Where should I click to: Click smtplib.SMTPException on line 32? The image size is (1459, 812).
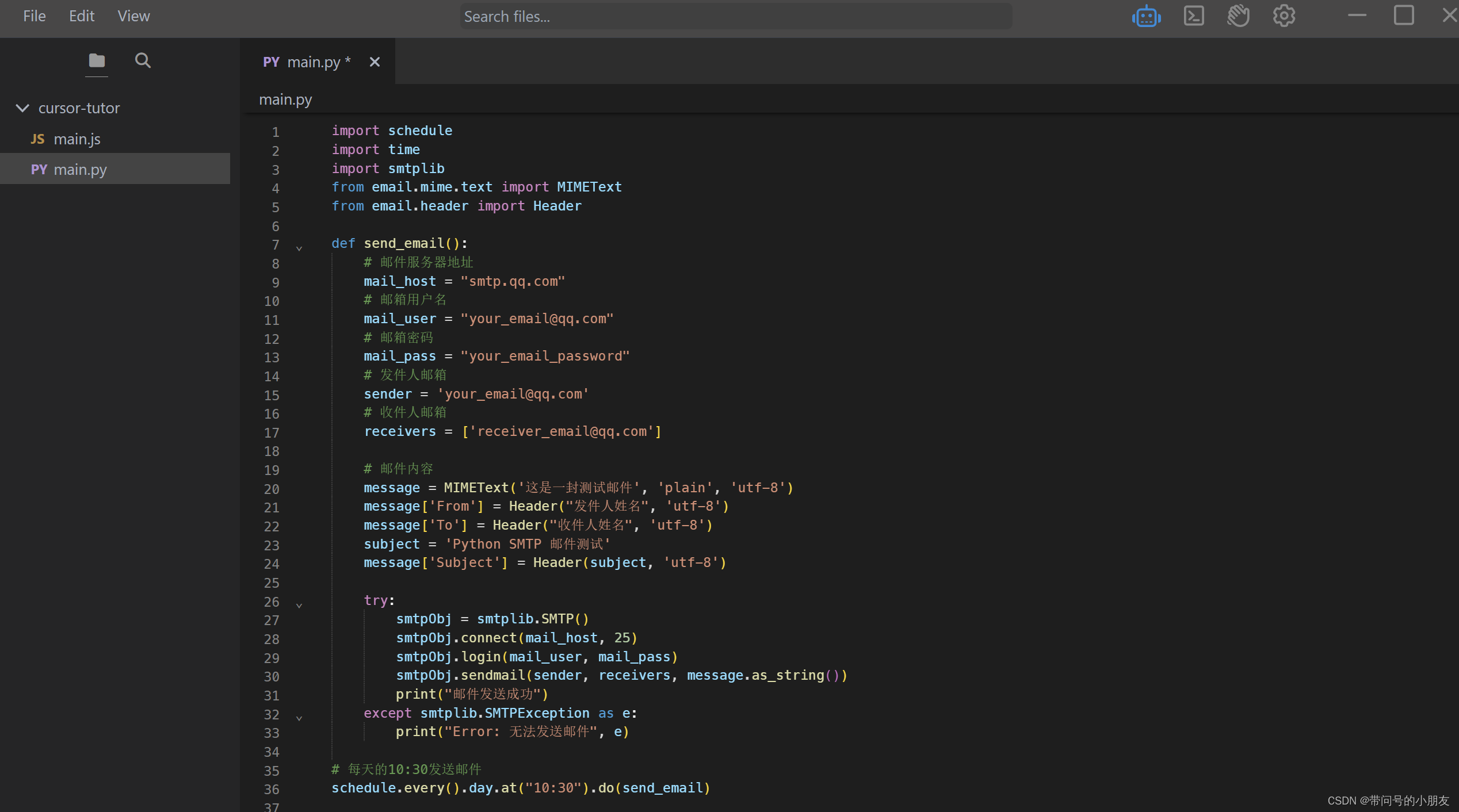point(505,713)
